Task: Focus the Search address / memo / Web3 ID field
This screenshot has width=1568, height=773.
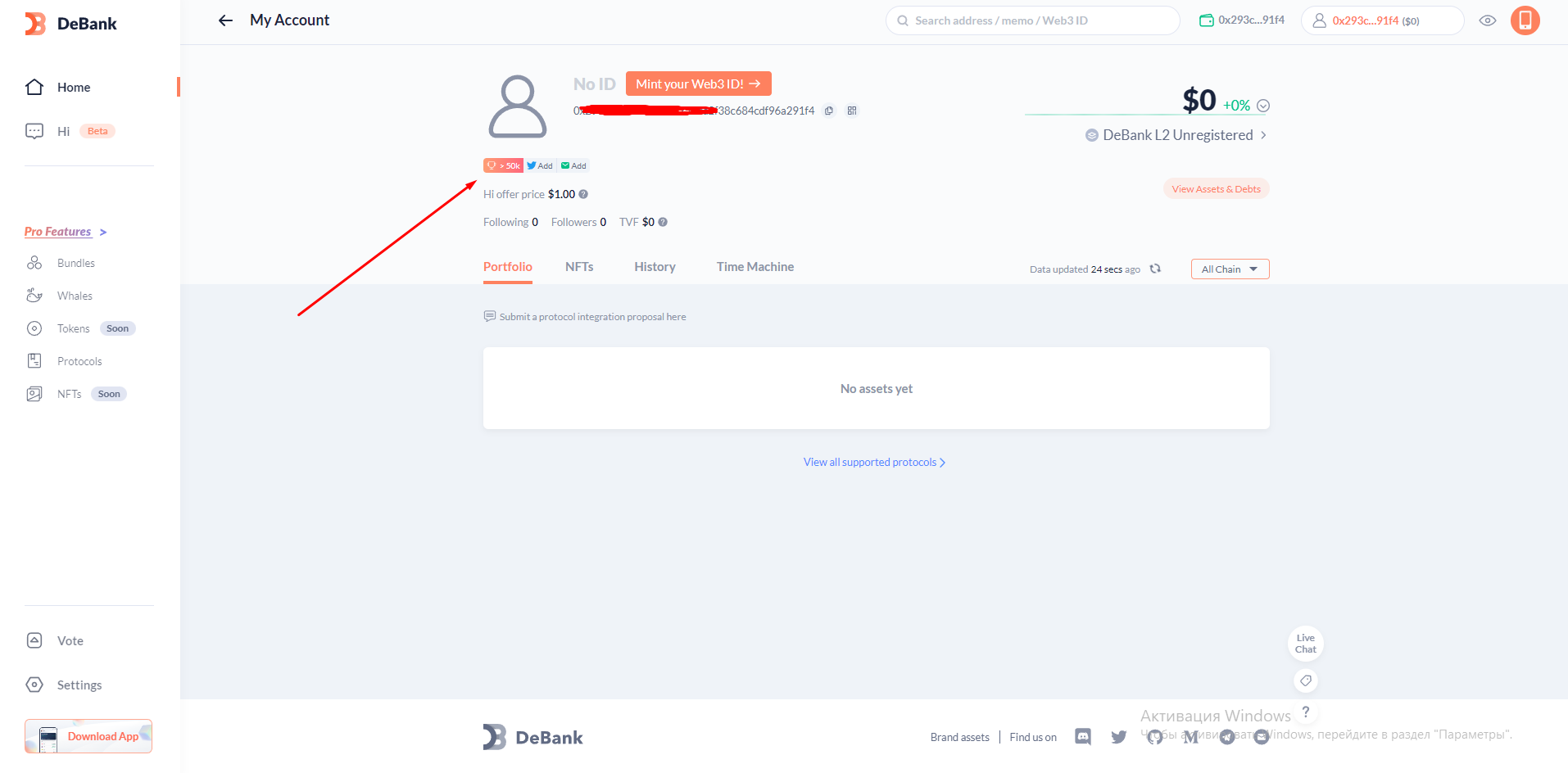Action: pyautogui.click(x=1032, y=20)
